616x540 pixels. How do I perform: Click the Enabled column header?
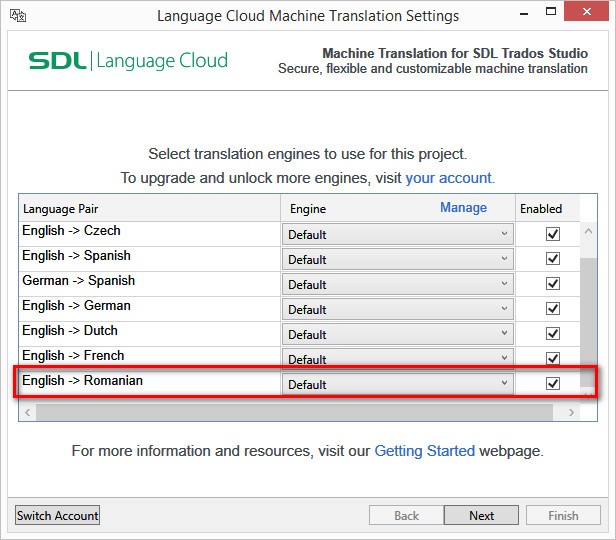[540, 209]
